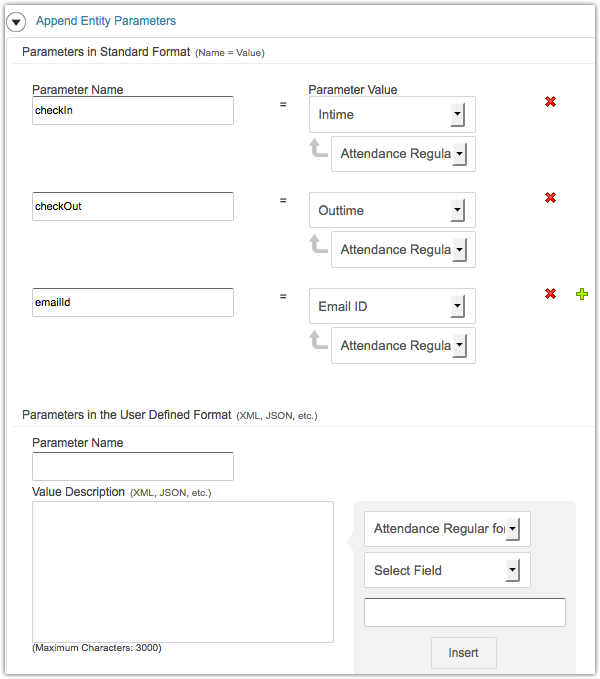Open the Outtime parameter value dropdown

click(392, 210)
